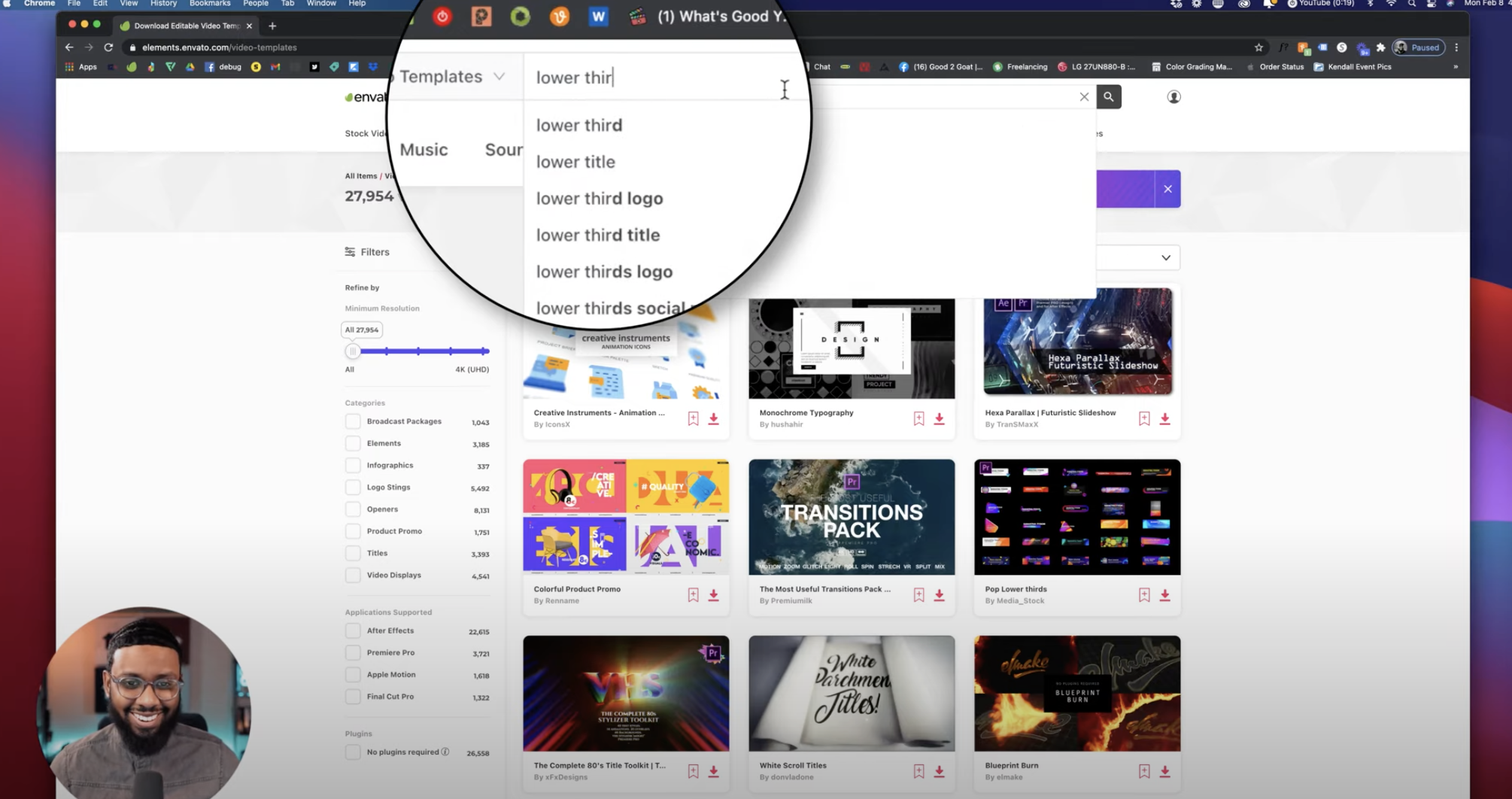This screenshot has width=1512, height=799.
Task: Check the Broadcast Packages category
Action: 353,421
